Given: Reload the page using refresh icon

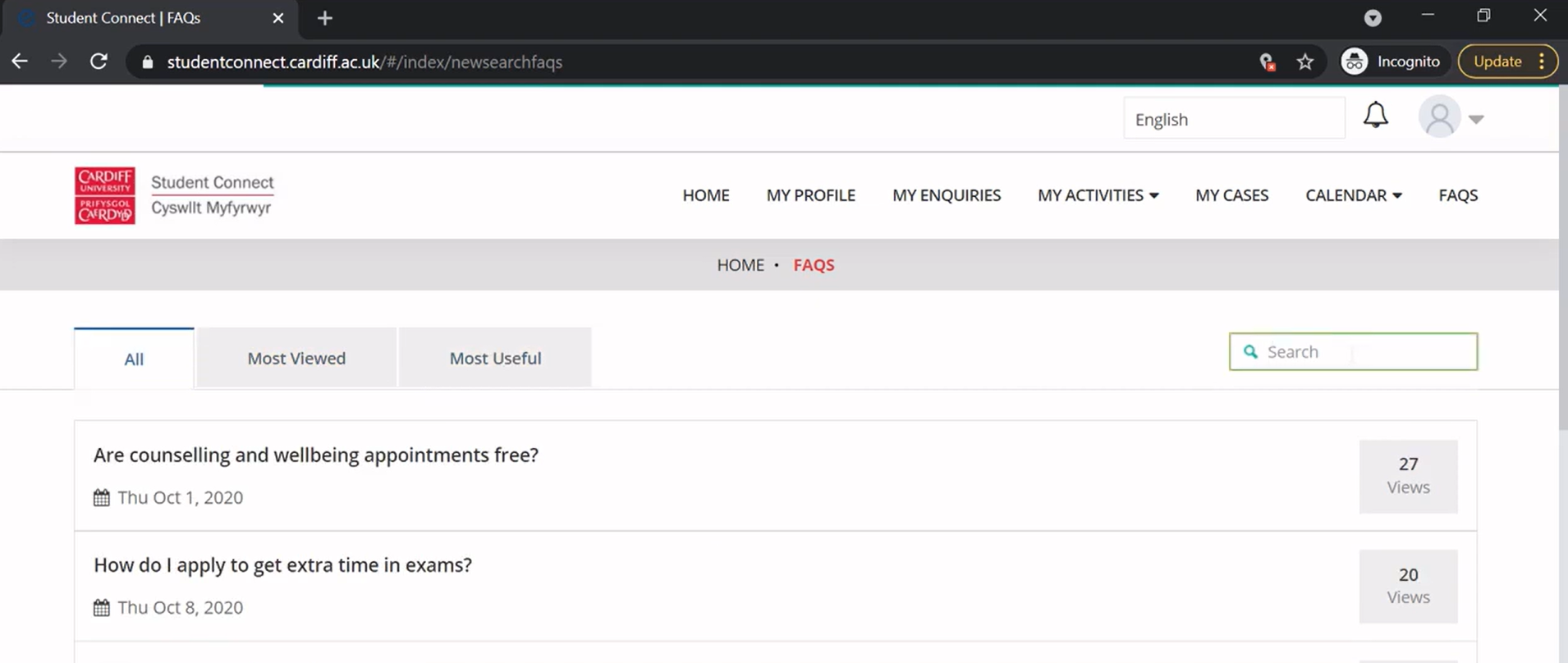Looking at the screenshot, I should [99, 62].
